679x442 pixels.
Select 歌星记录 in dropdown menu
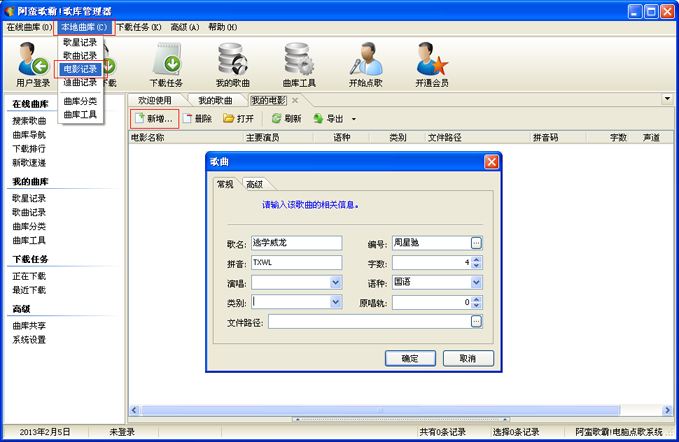(80, 42)
